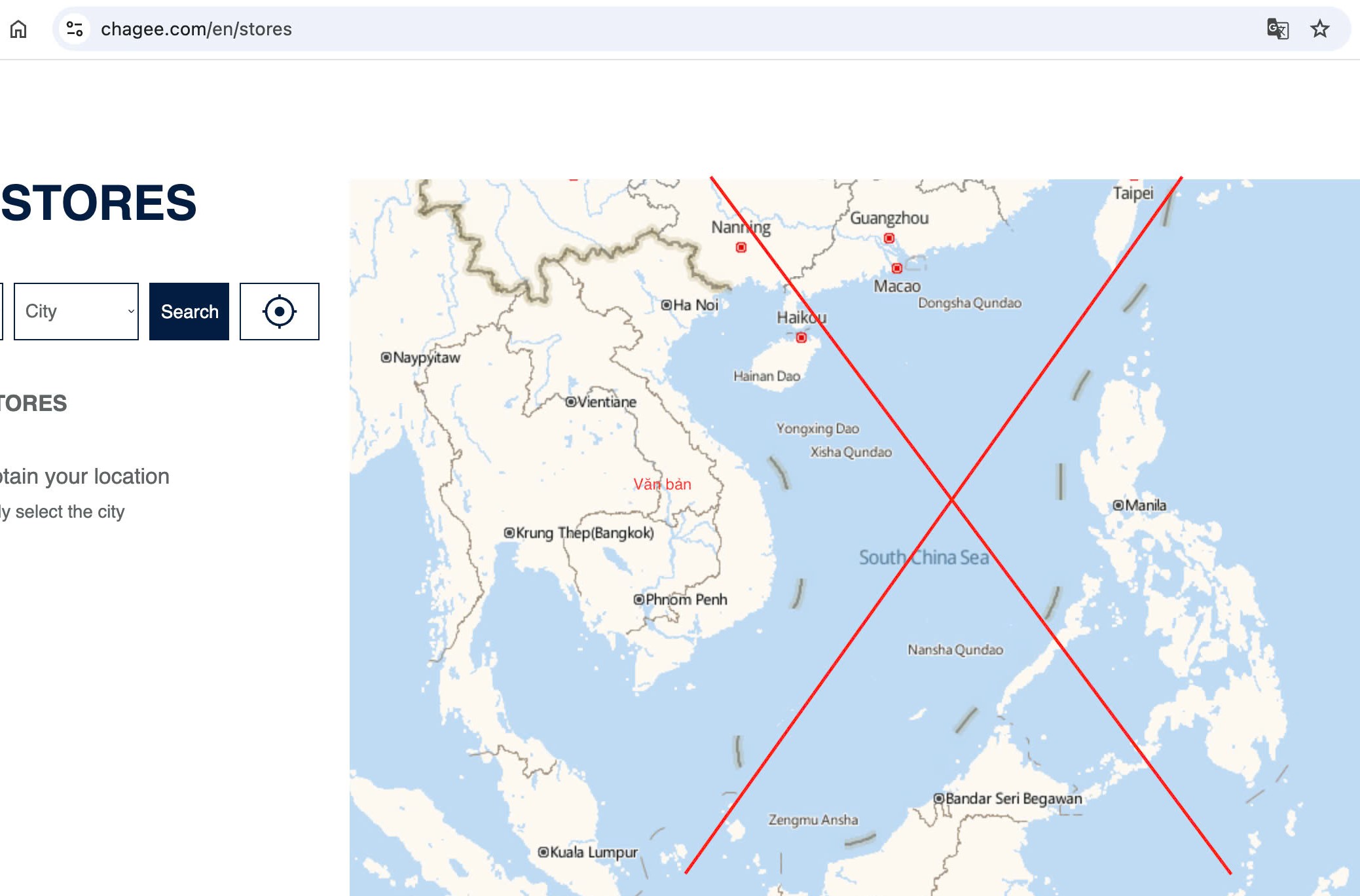Bookmark this page with star icon
The width and height of the screenshot is (1360, 896).
1319,29
